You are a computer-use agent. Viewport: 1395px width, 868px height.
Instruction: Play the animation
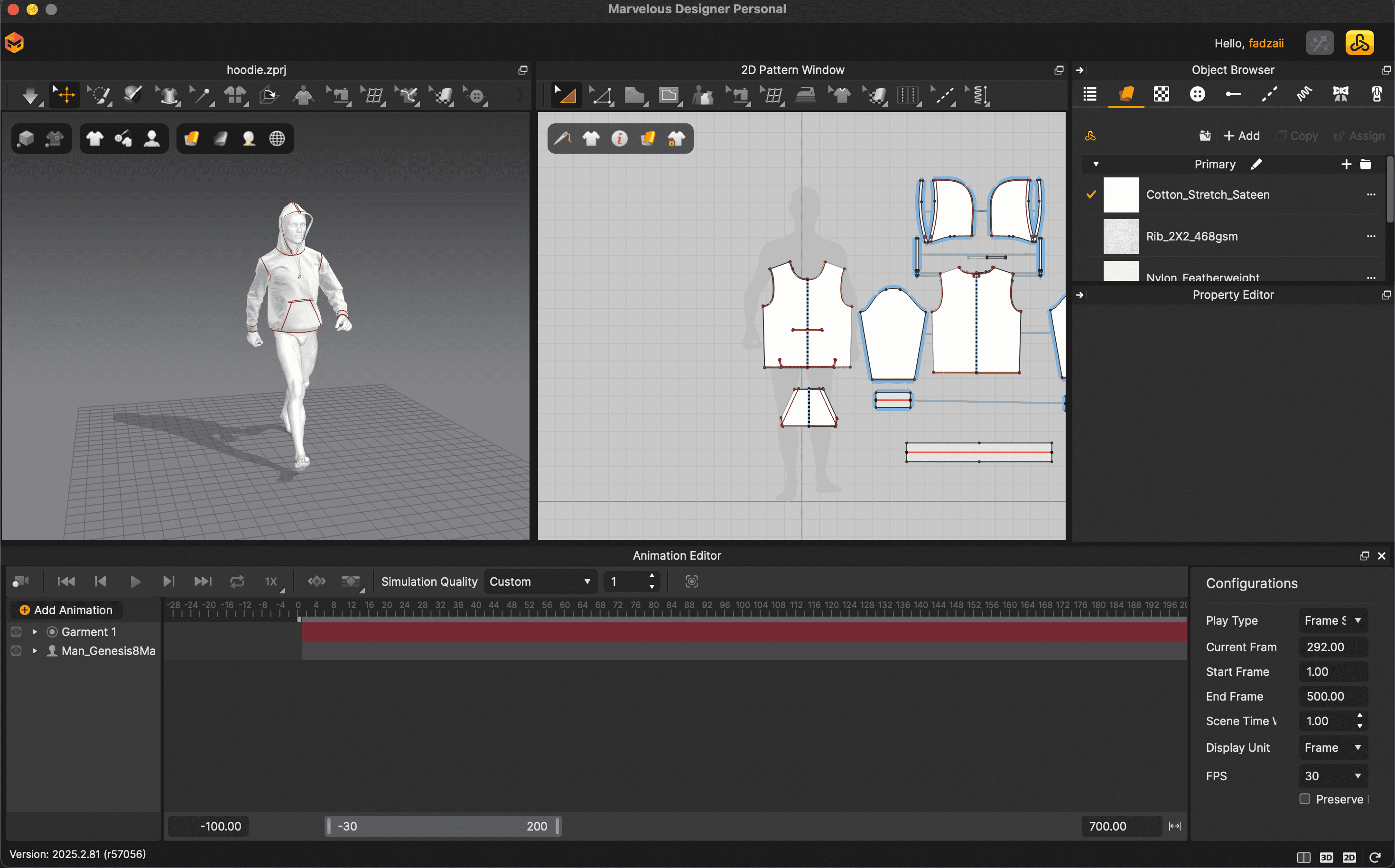tap(135, 582)
